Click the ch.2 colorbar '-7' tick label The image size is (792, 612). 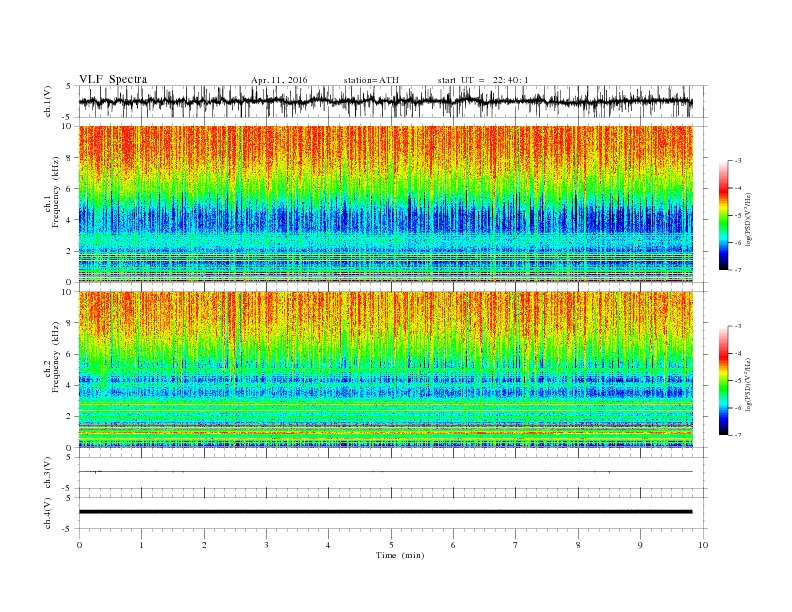coord(737,435)
